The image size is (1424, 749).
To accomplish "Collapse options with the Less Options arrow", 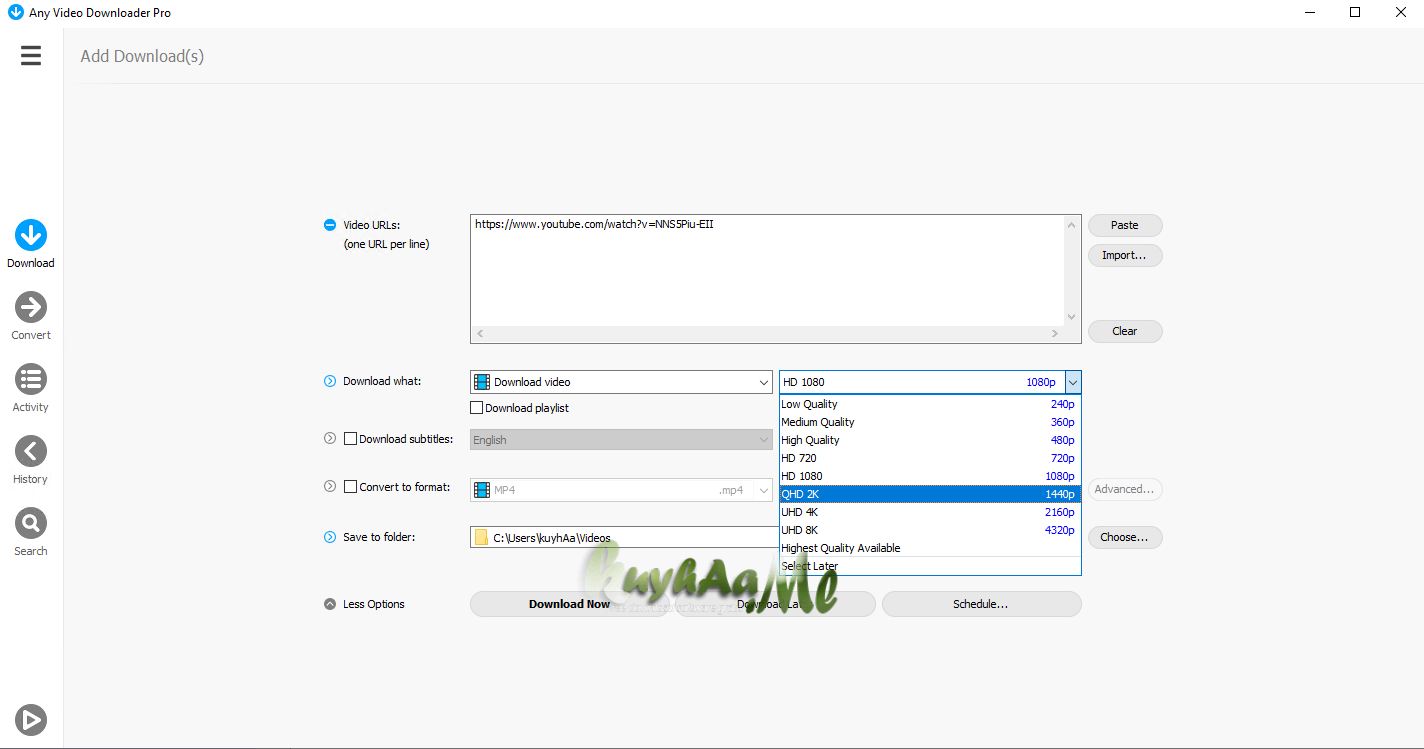I will click(330, 604).
